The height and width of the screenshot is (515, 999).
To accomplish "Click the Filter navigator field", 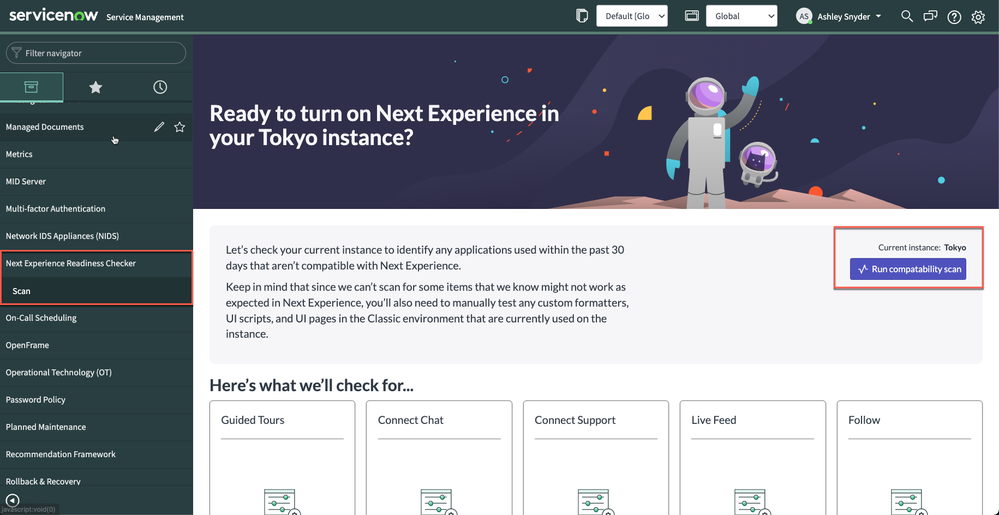I will (x=96, y=53).
